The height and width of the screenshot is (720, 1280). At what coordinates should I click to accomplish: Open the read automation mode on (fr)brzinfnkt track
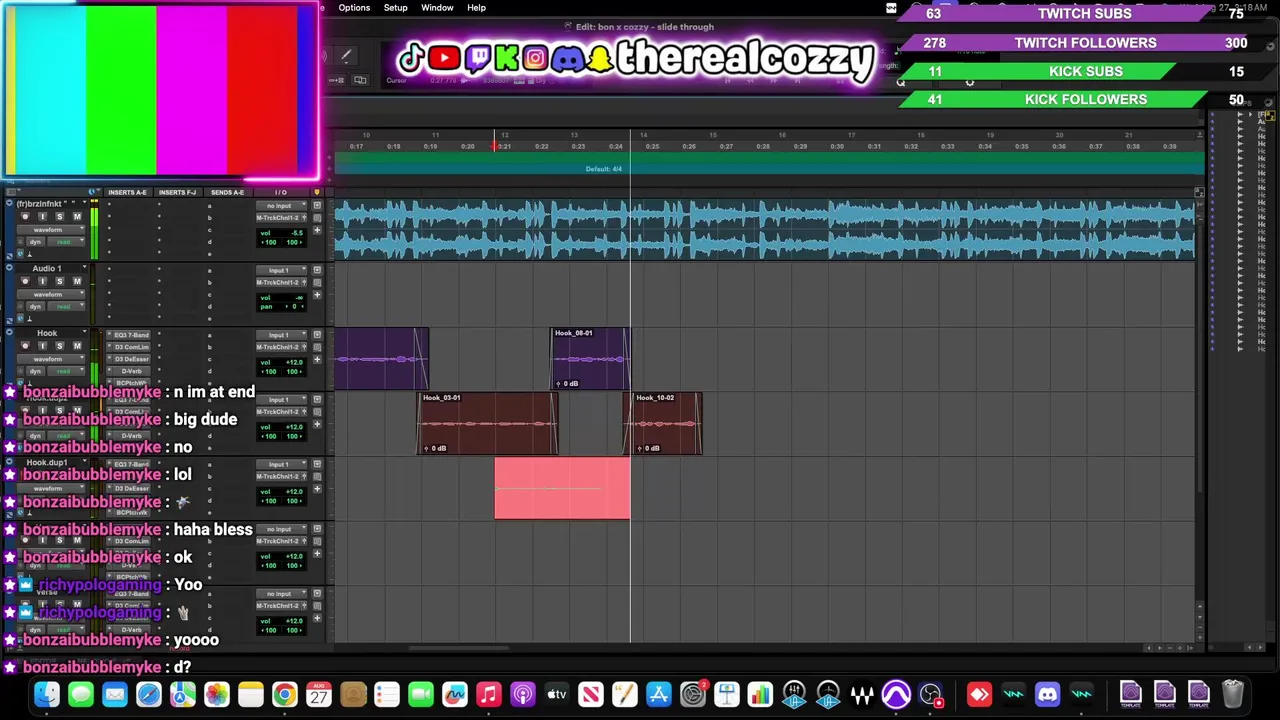[x=66, y=242]
